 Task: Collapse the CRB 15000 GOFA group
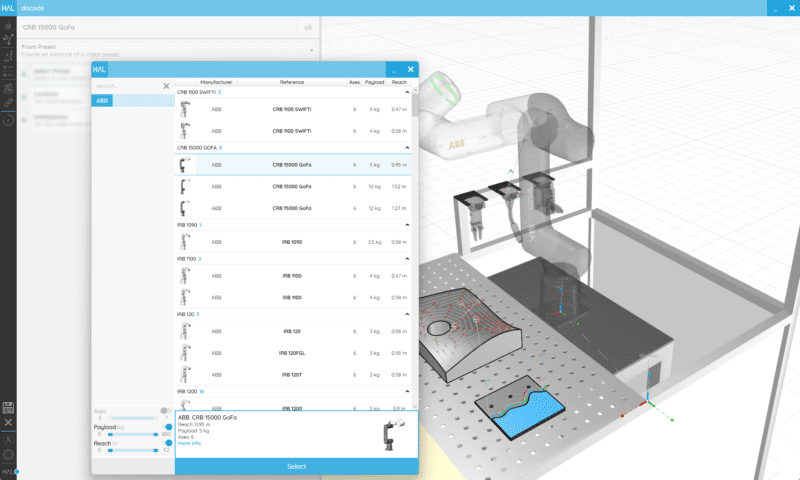coord(407,147)
